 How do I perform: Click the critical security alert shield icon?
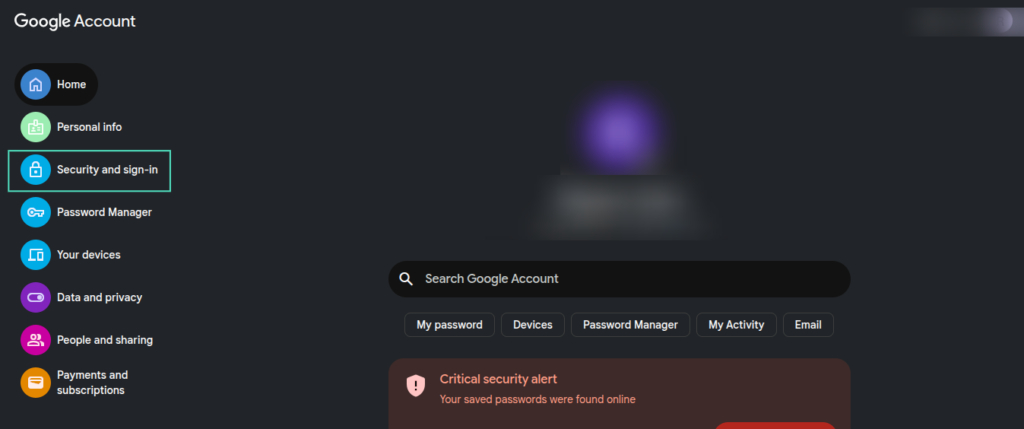click(x=416, y=386)
